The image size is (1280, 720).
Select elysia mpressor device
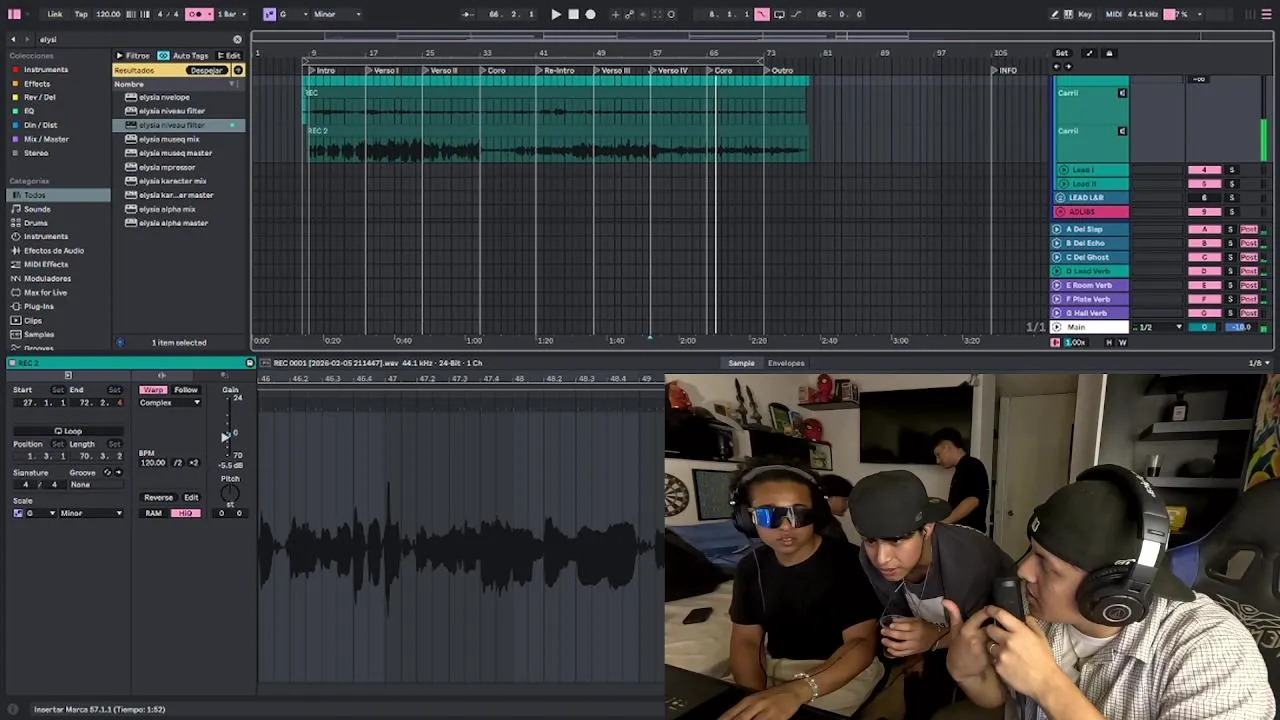167,167
